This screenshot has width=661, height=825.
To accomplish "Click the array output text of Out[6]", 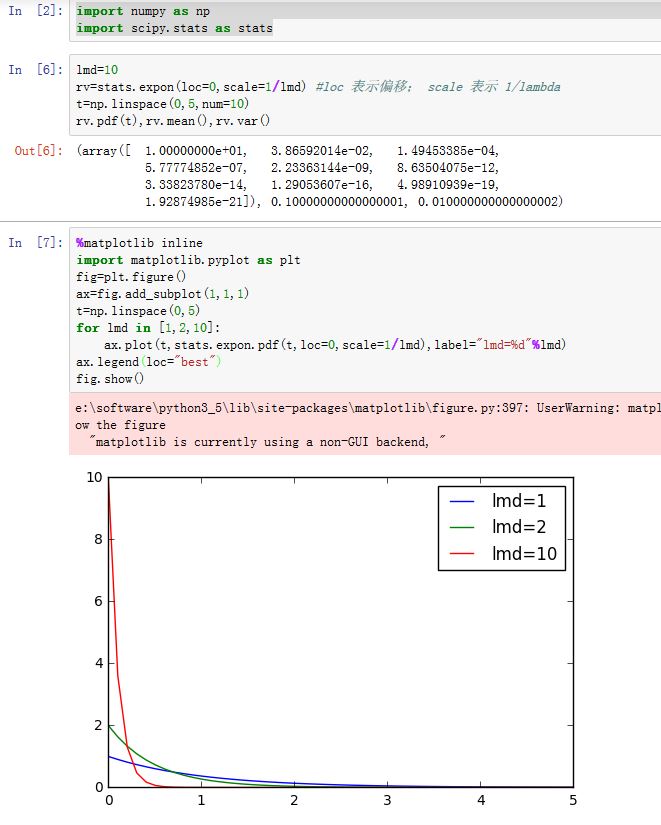I will pyautogui.click(x=320, y=176).
